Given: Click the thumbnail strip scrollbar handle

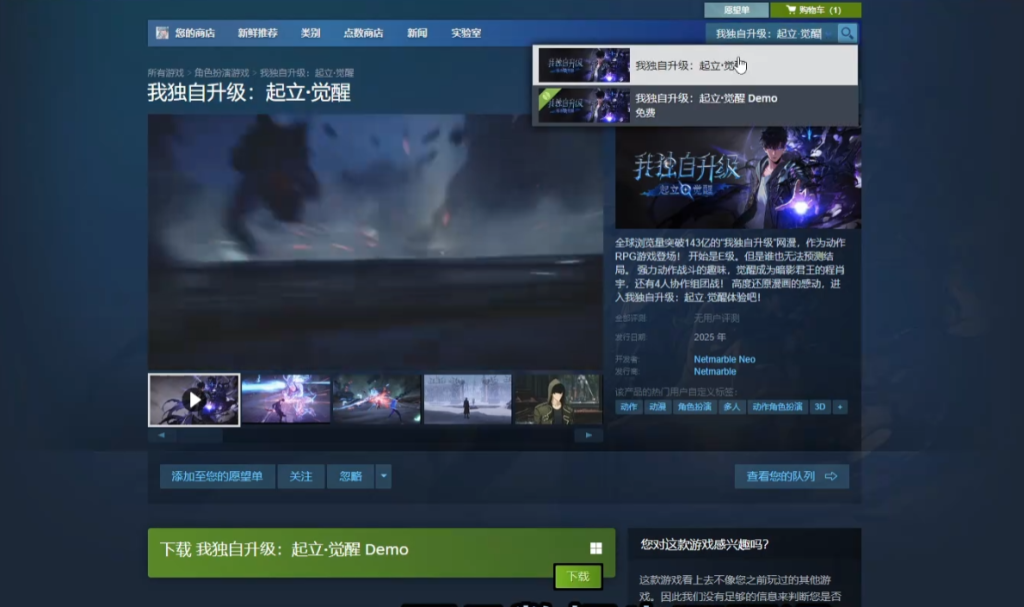Looking at the screenshot, I should tap(199, 435).
